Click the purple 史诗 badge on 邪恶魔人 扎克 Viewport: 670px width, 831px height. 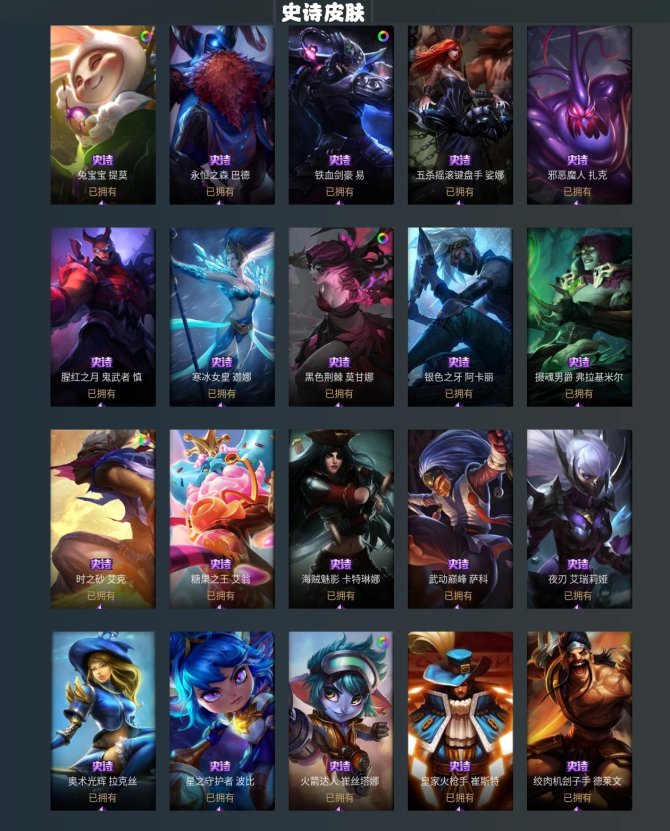pos(577,160)
